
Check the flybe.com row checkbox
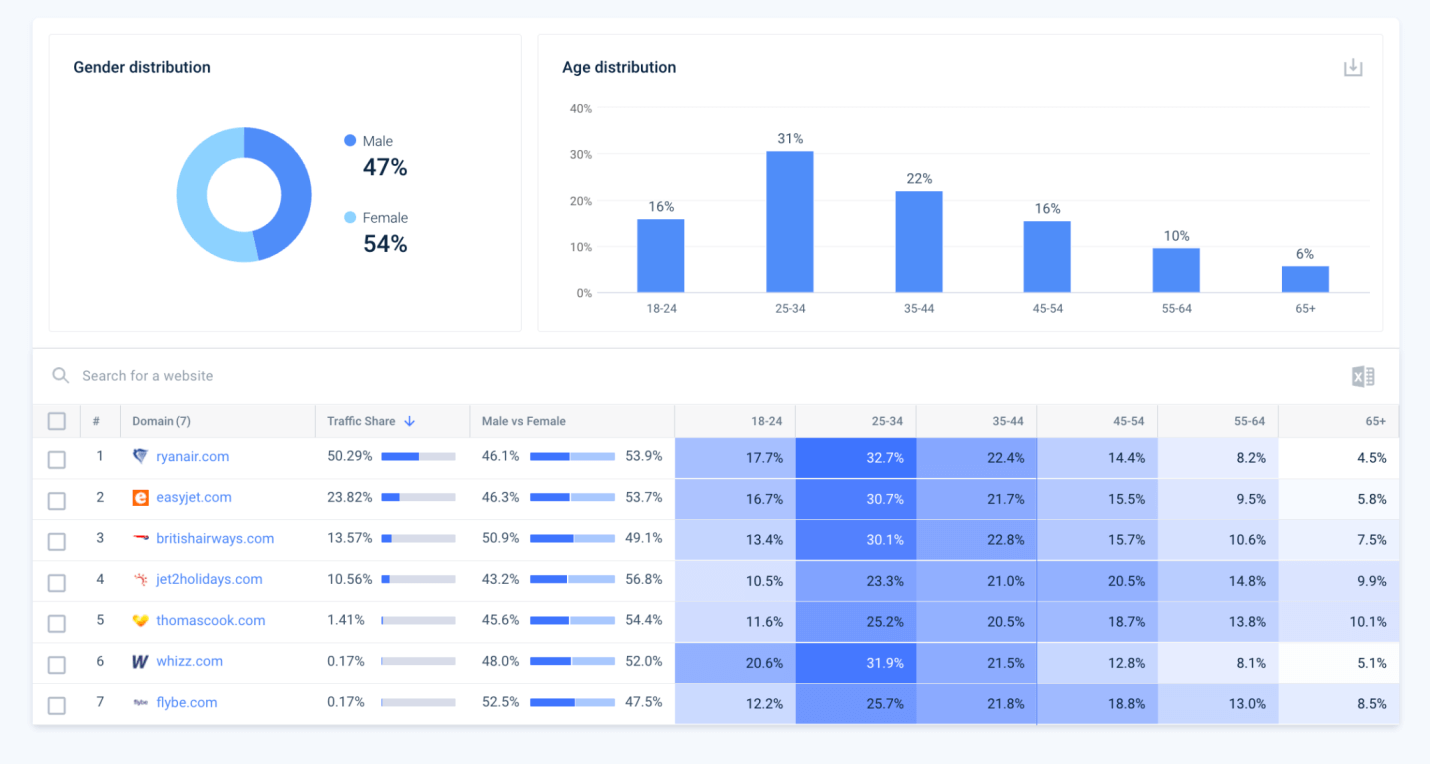coord(57,705)
